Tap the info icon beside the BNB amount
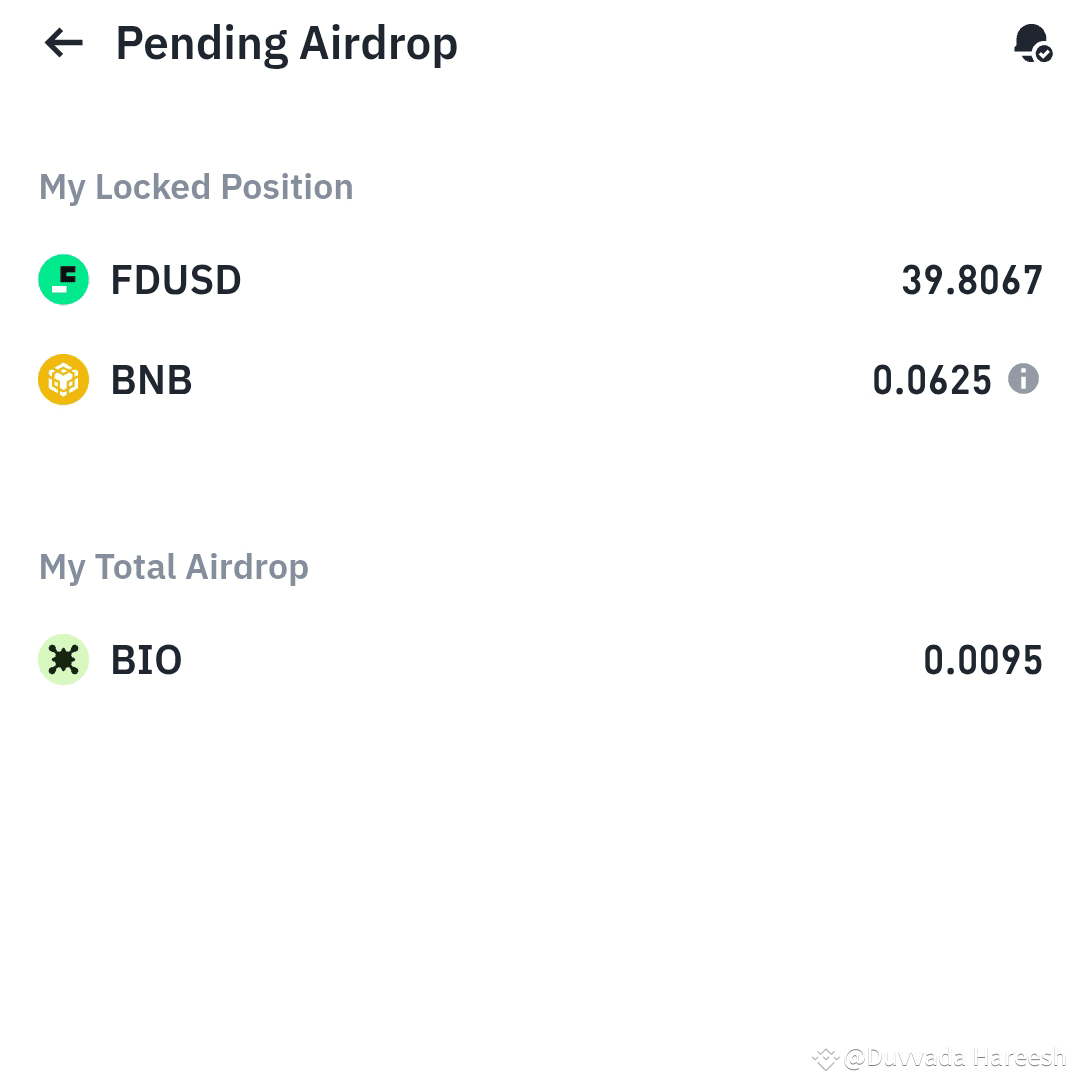 pyautogui.click(x=1024, y=380)
